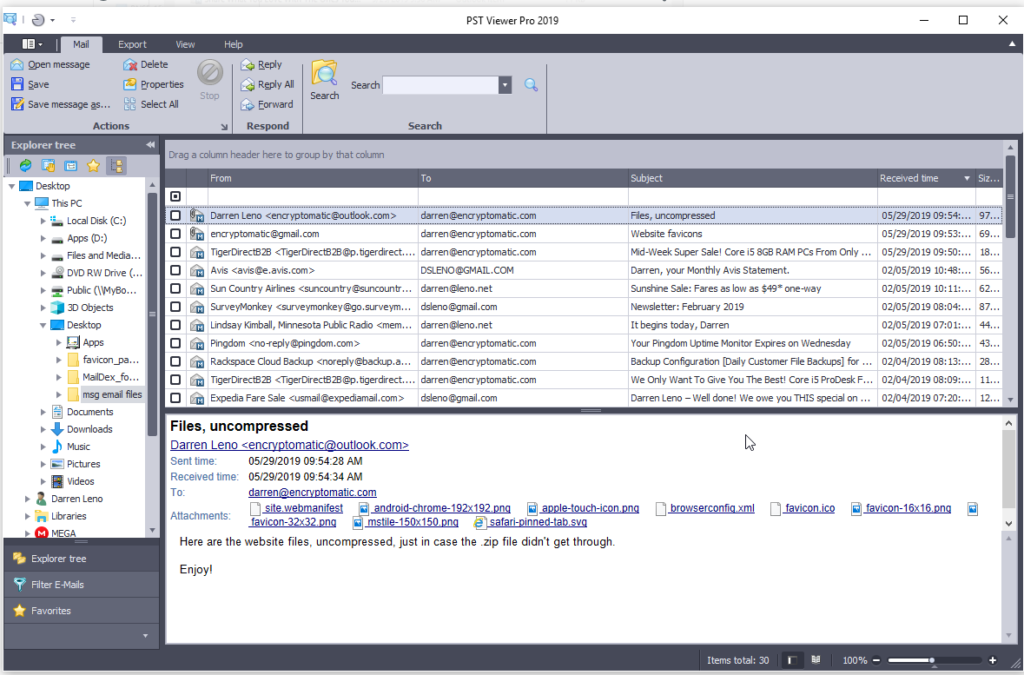The height and width of the screenshot is (675, 1024).
Task: Click the Save message as icon
Action: pyautogui.click(x=17, y=104)
